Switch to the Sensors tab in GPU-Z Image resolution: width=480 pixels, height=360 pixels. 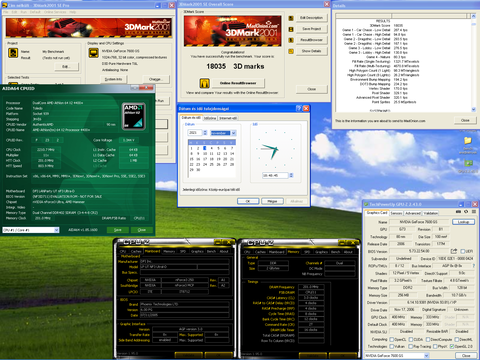pyautogui.click(x=396, y=213)
